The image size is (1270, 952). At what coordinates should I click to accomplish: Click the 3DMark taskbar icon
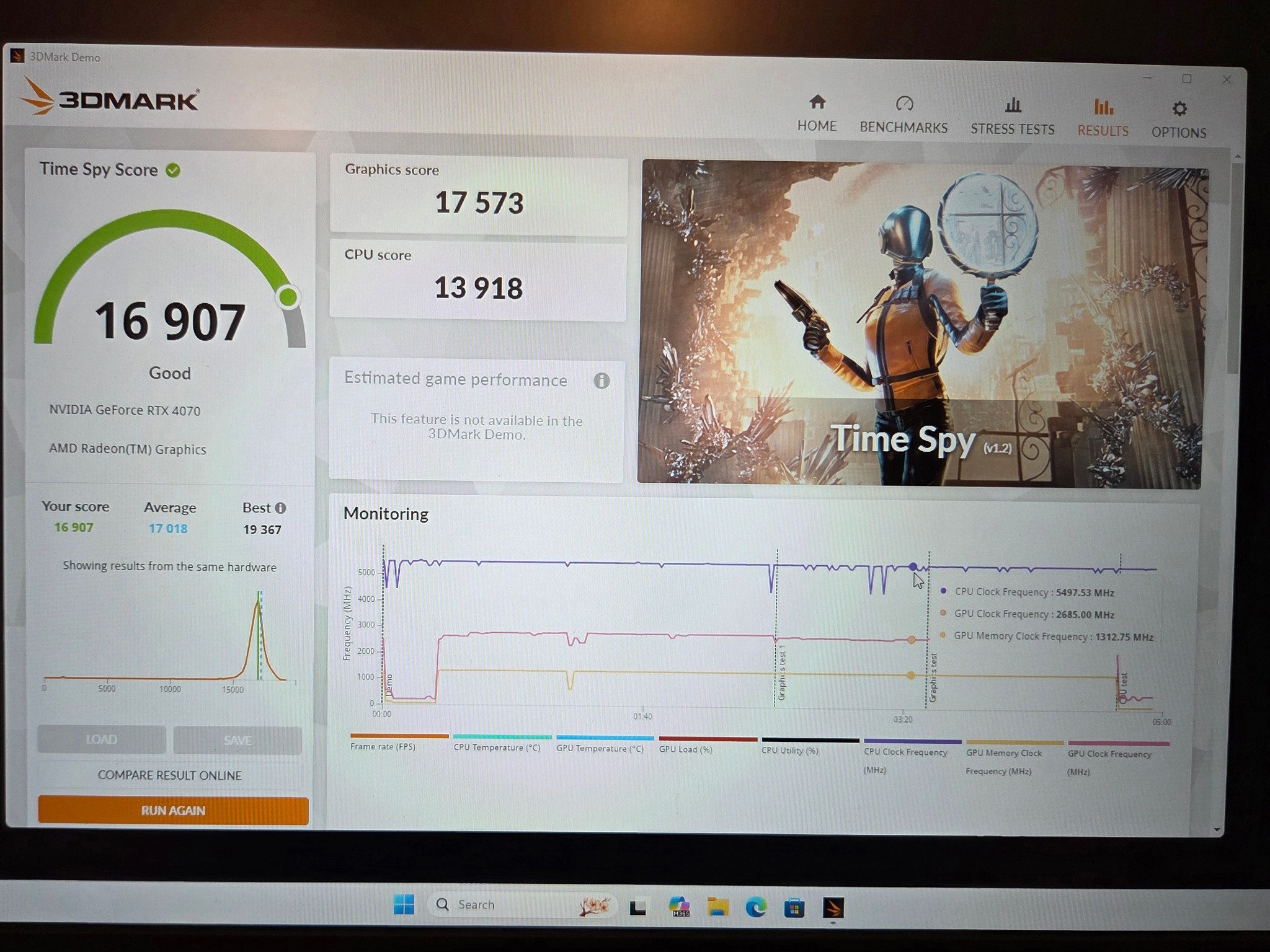[x=833, y=909]
